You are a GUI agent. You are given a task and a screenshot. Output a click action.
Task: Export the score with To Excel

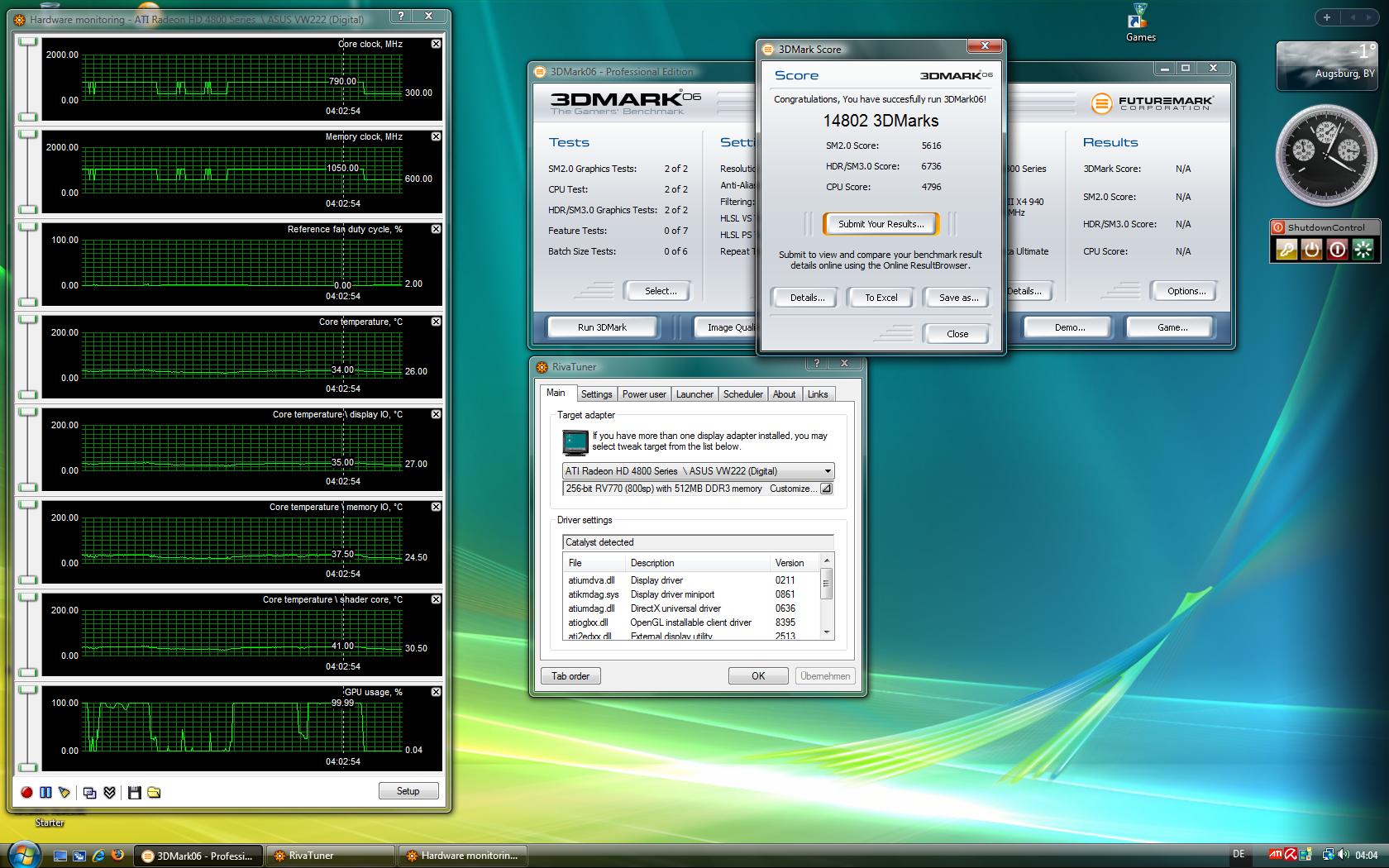[x=881, y=298]
